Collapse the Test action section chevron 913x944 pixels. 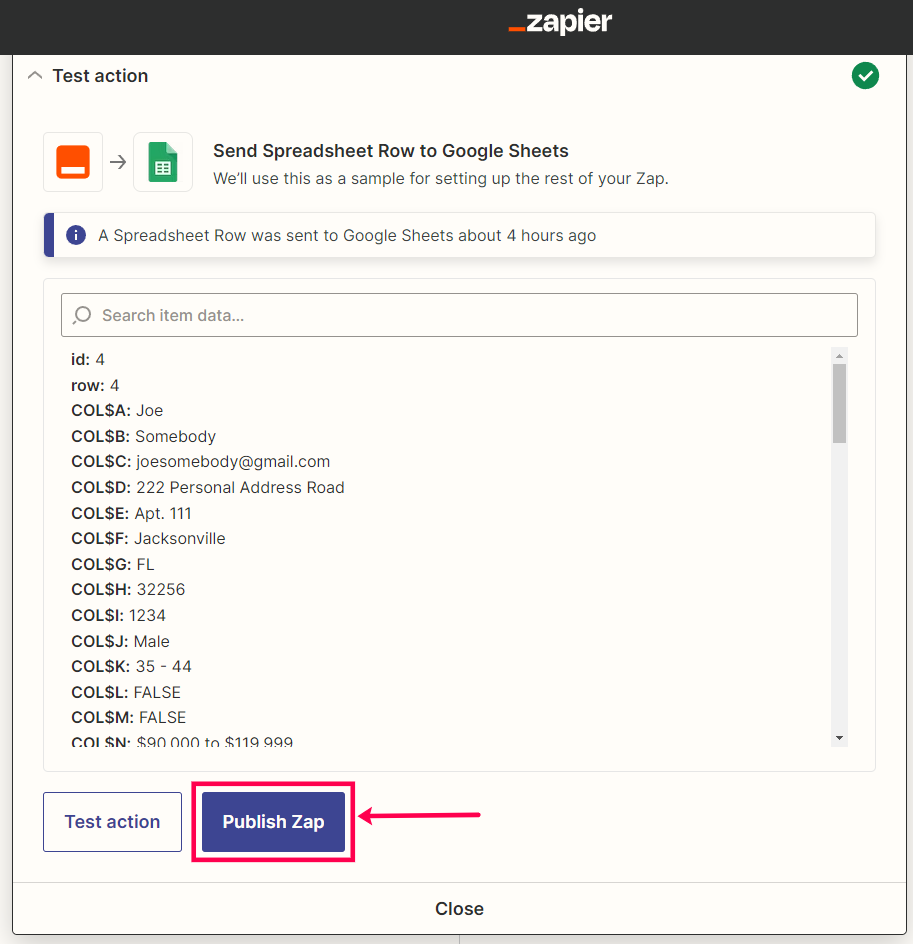35,76
